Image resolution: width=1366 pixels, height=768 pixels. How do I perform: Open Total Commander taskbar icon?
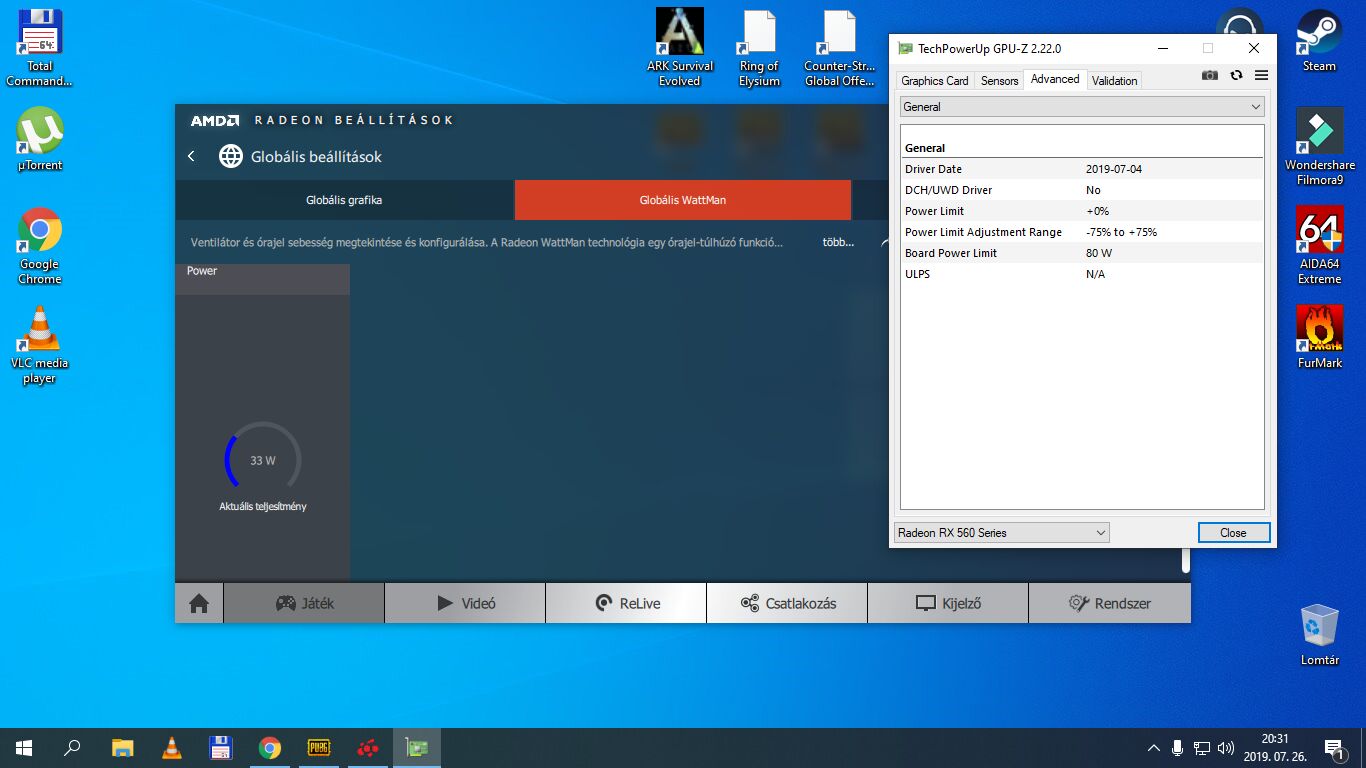[220, 747]
